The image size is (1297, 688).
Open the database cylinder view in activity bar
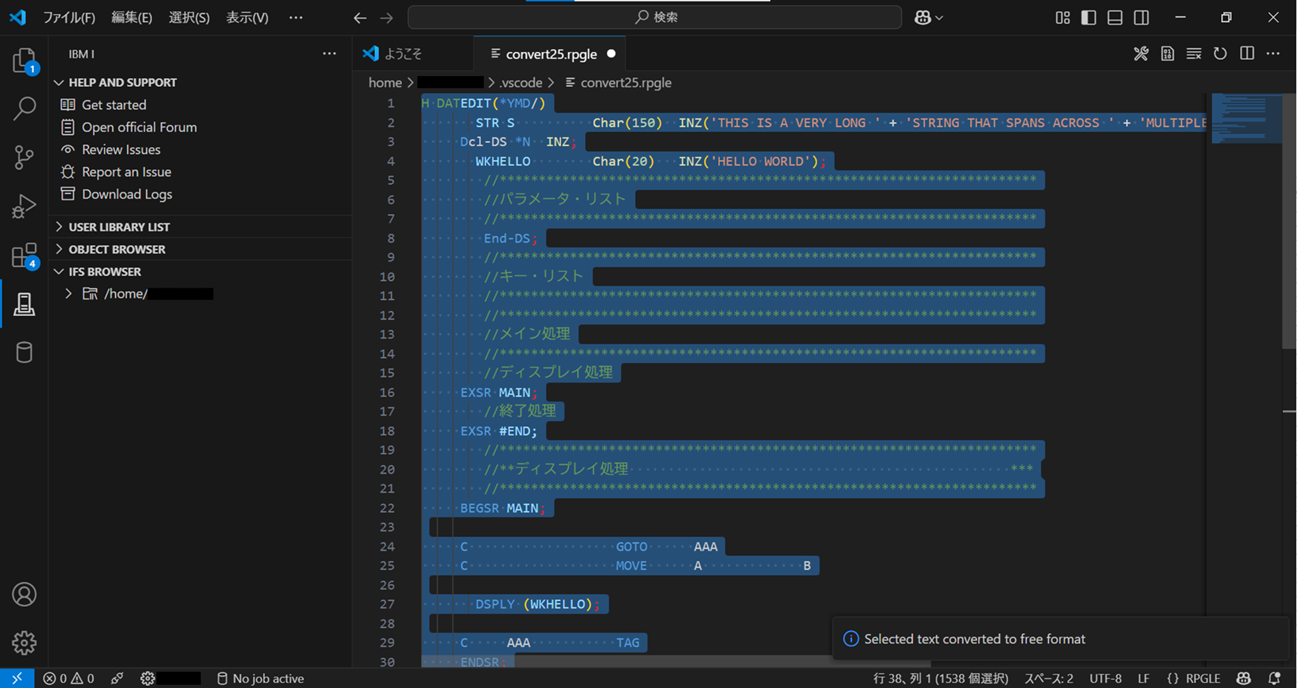click(24, 352)
